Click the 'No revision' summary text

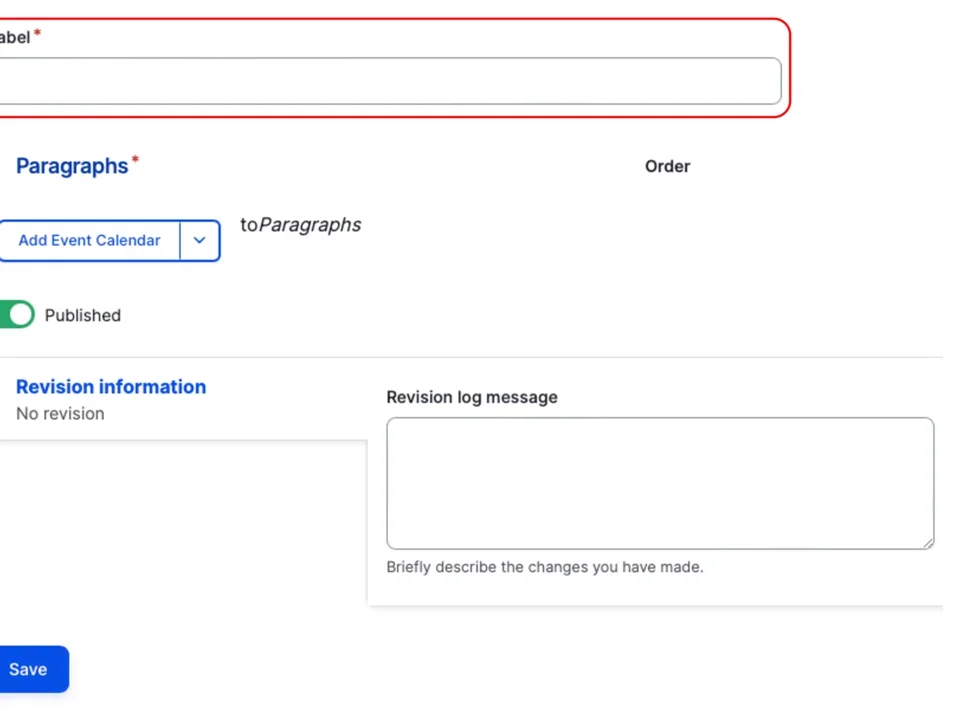pyautogui.click(x=60, y=414)
